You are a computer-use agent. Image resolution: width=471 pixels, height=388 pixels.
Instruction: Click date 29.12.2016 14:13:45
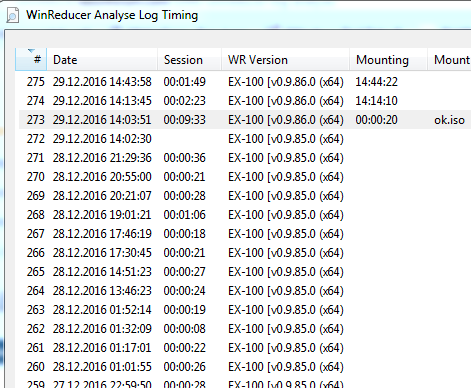[x=102, y=101]
